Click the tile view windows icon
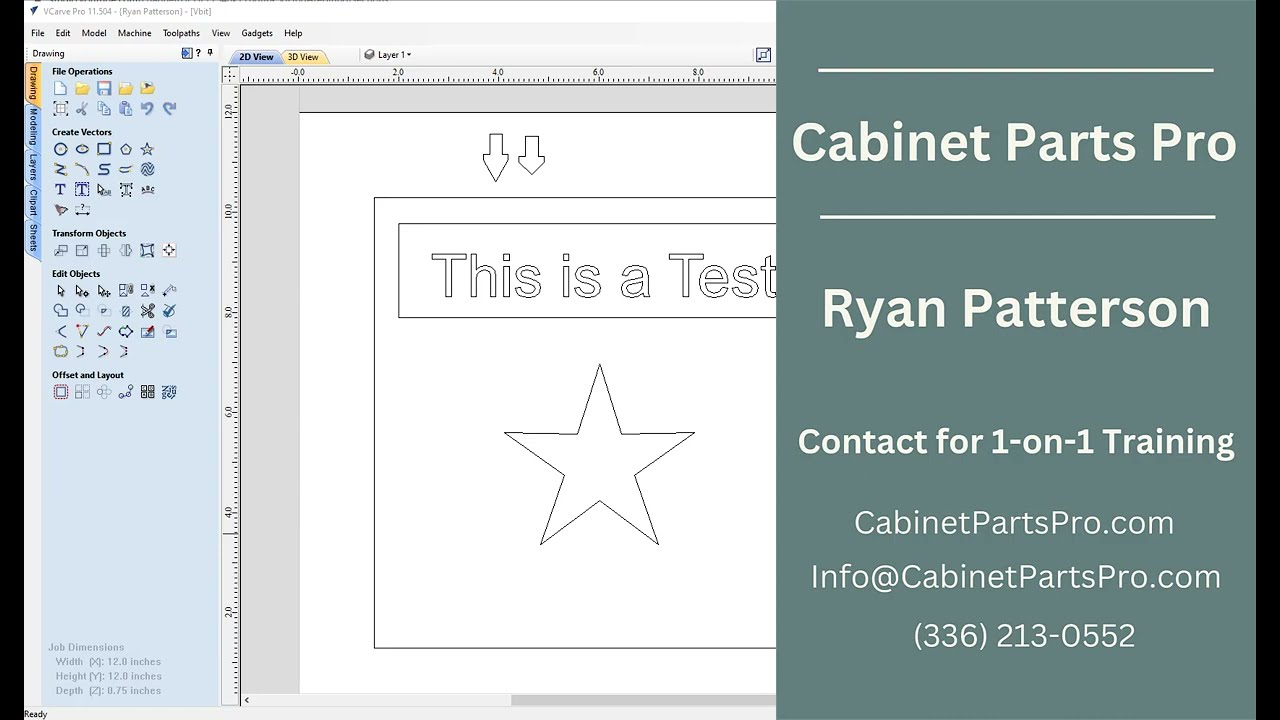The image size is (1280, 720). point(763,55)
